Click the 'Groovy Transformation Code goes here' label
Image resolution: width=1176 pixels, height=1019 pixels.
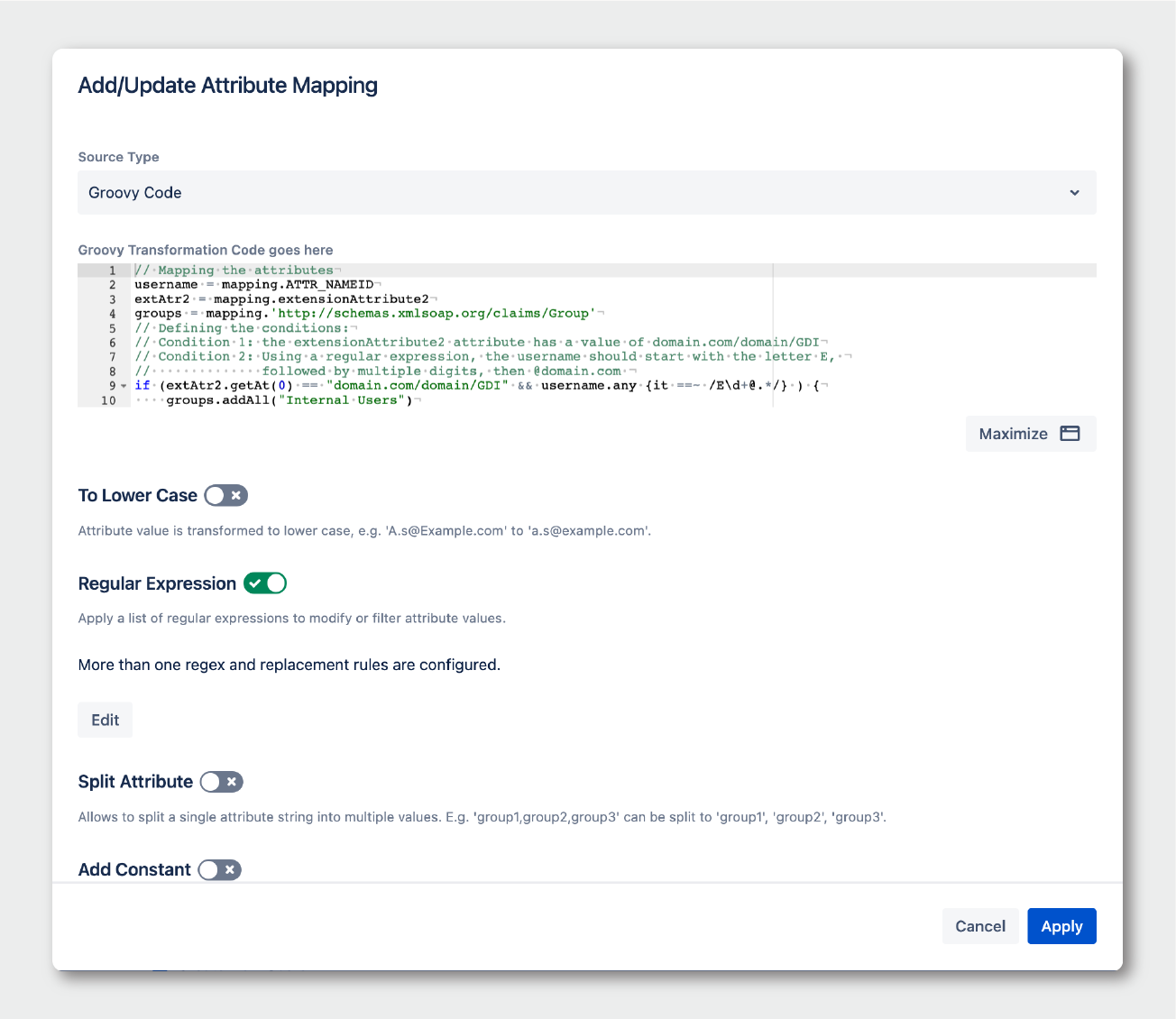206,250
